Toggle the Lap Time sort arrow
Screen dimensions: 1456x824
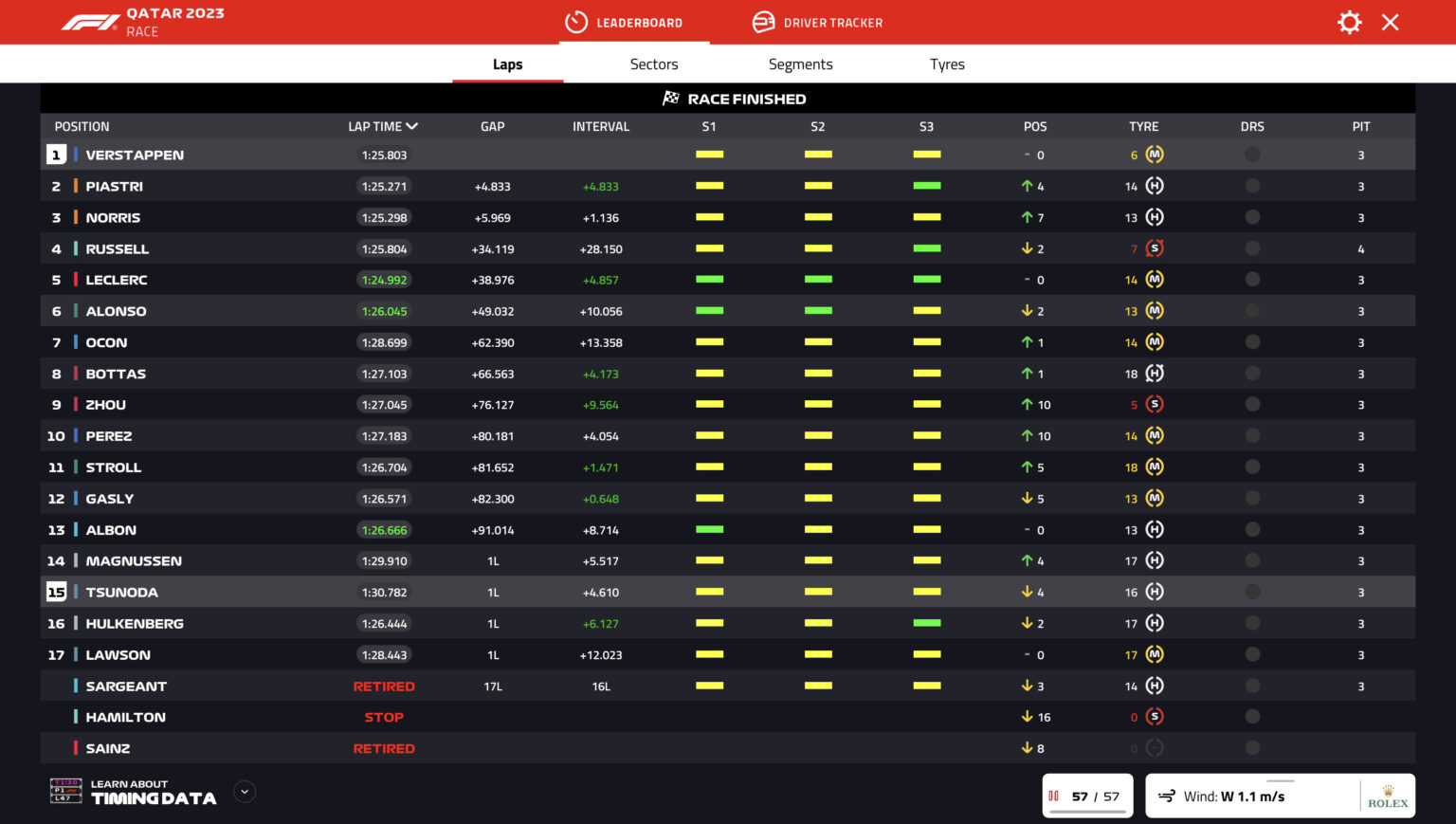coord(414,125)
